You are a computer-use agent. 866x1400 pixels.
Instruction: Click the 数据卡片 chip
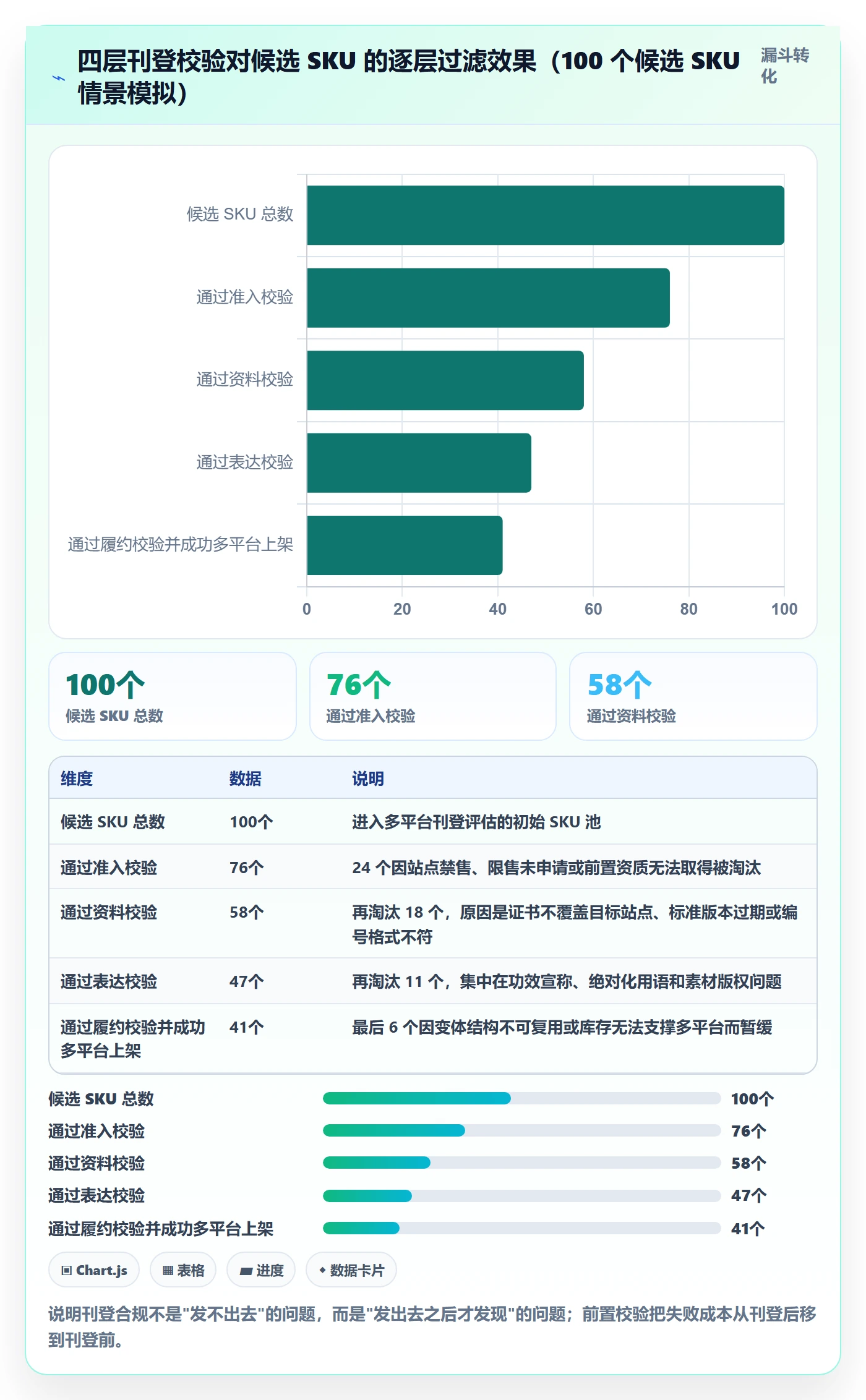[x=351, y=1270]
